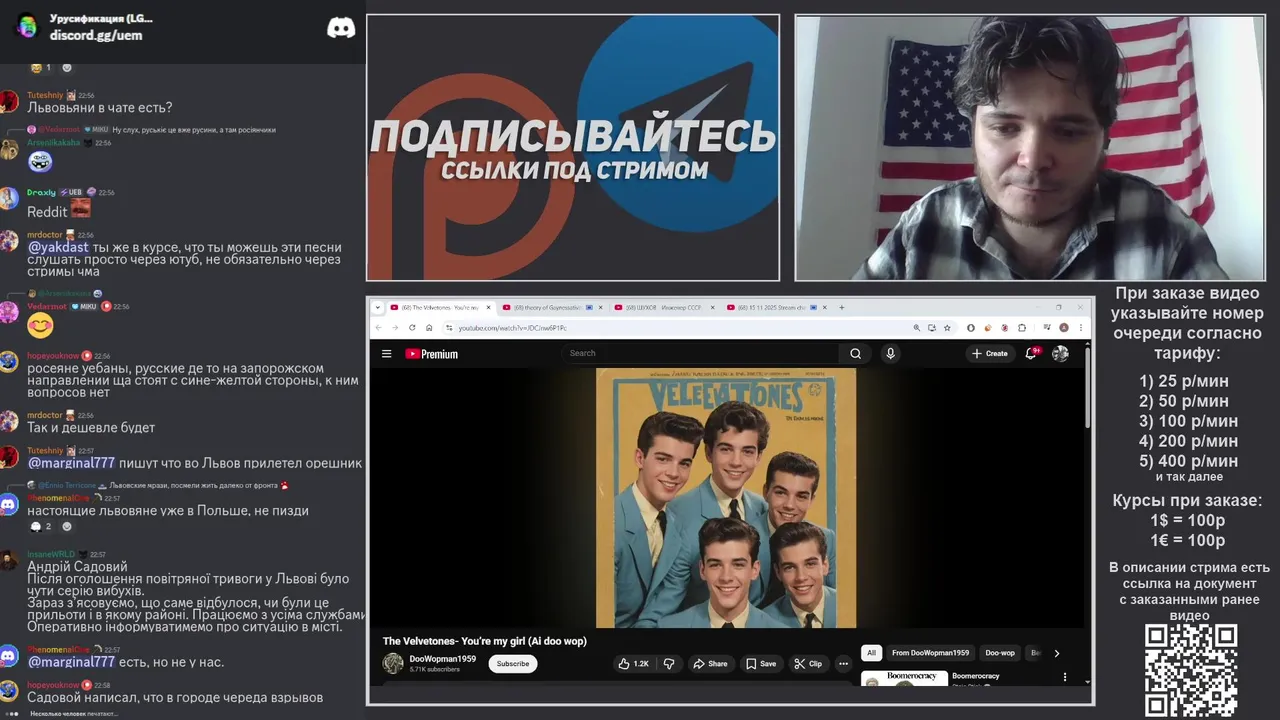
Task: Close the Velvetones browser tab
Action: [x=489, y=307]
